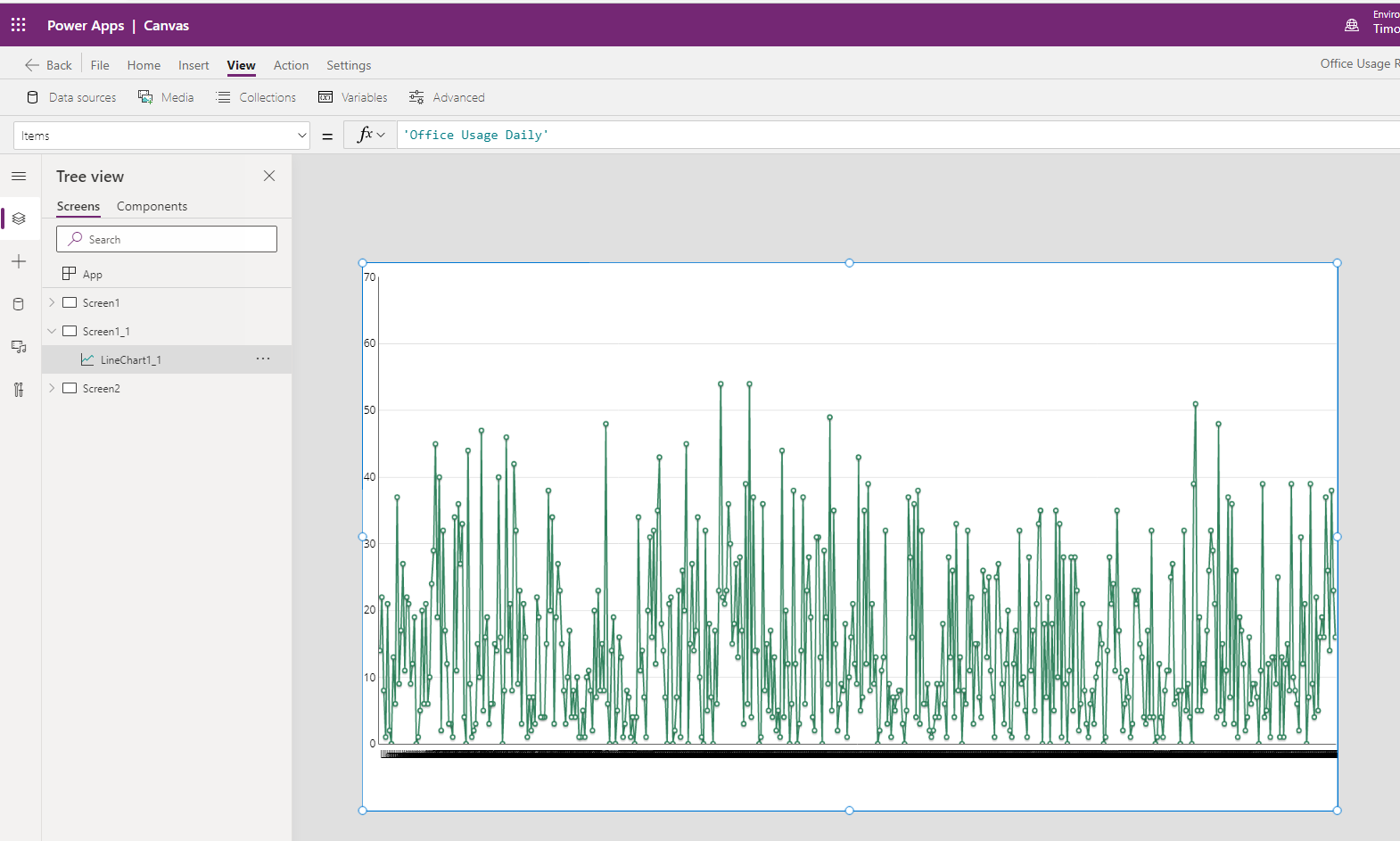Open the Collections ribbon item
The width and height of the screenshot is (1400, 841).
pos(256,97)
